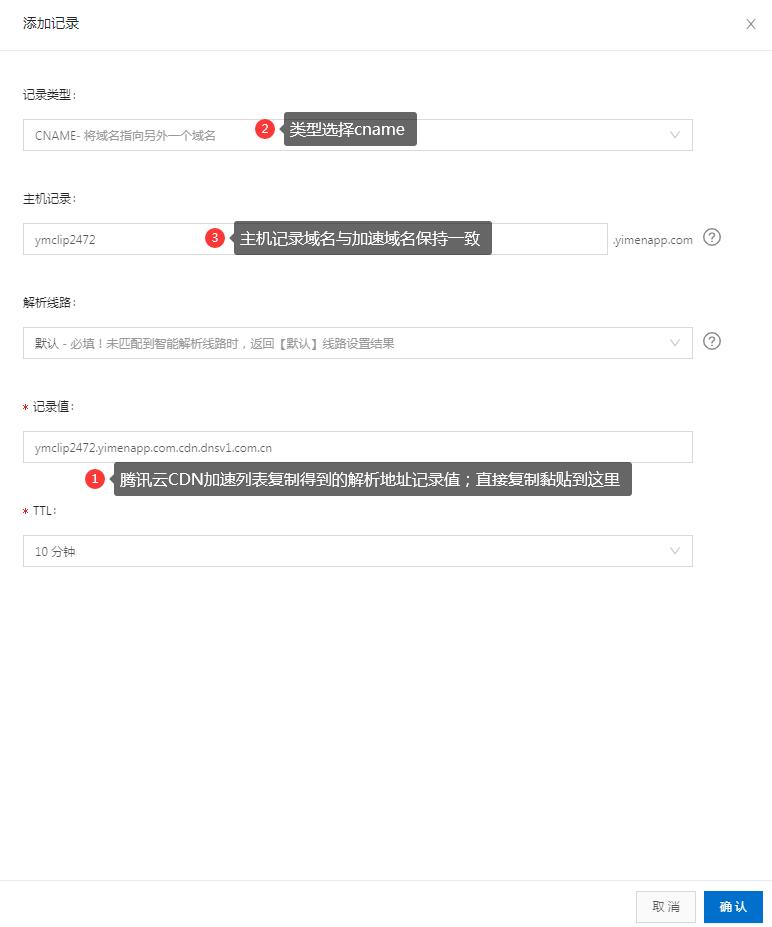
Task: Click the red number 3 annotation badge
Action: pos(214,238)
